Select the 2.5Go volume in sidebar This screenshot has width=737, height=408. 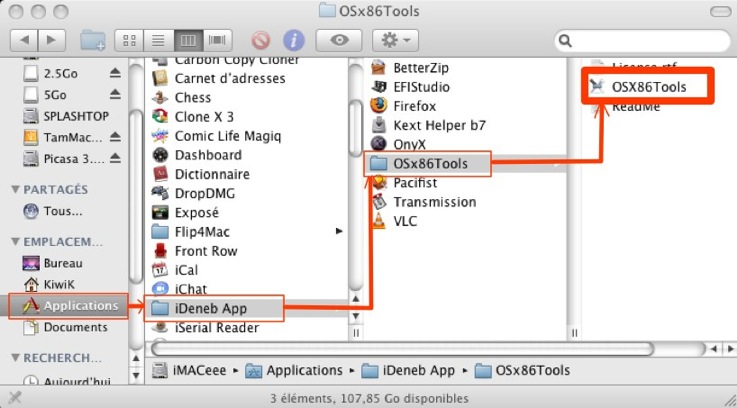point(50,73)
